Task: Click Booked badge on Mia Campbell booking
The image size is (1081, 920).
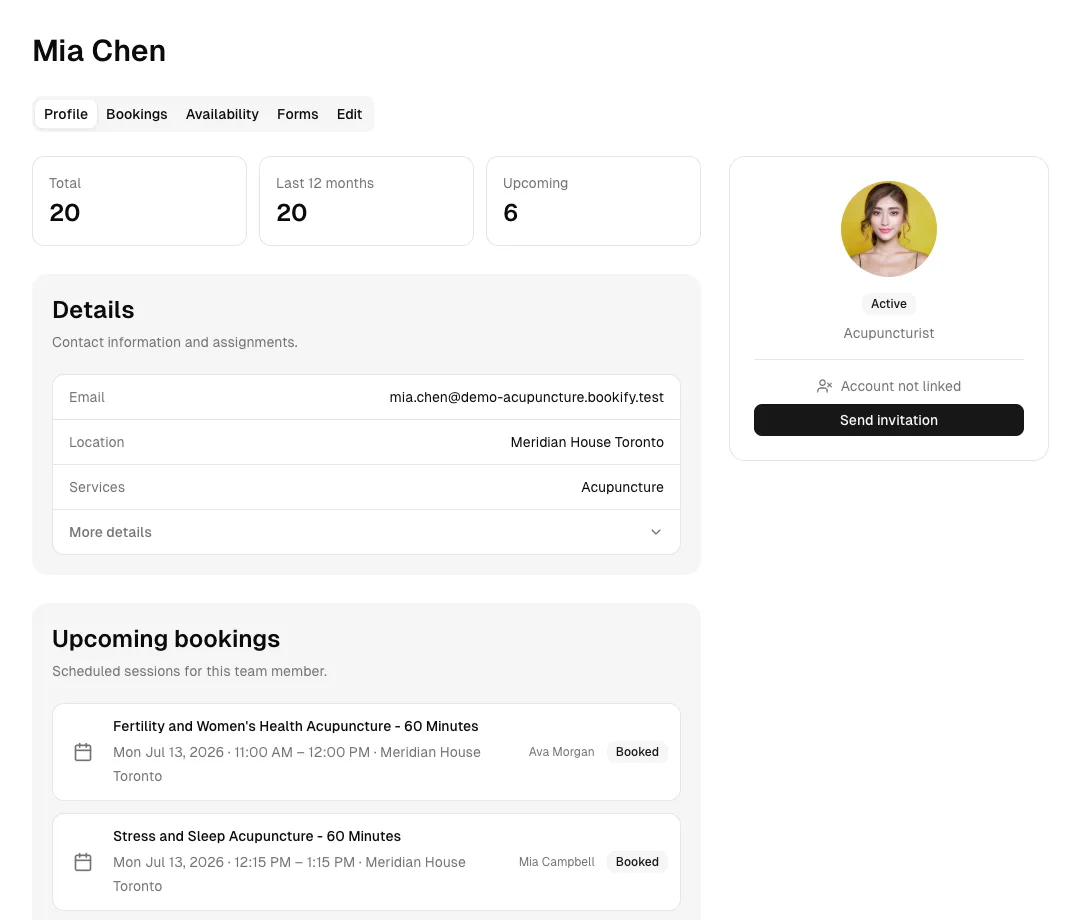Action: point(637,861)
